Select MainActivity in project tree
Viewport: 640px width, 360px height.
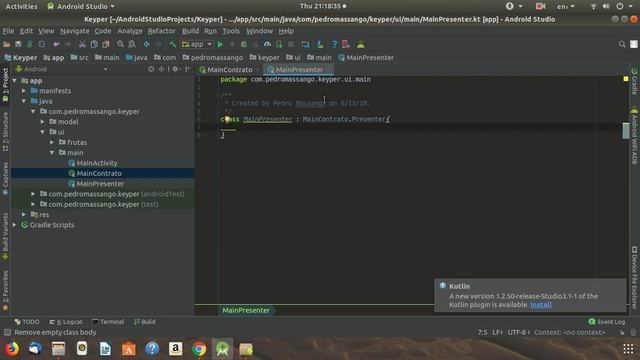coord(97,163)
